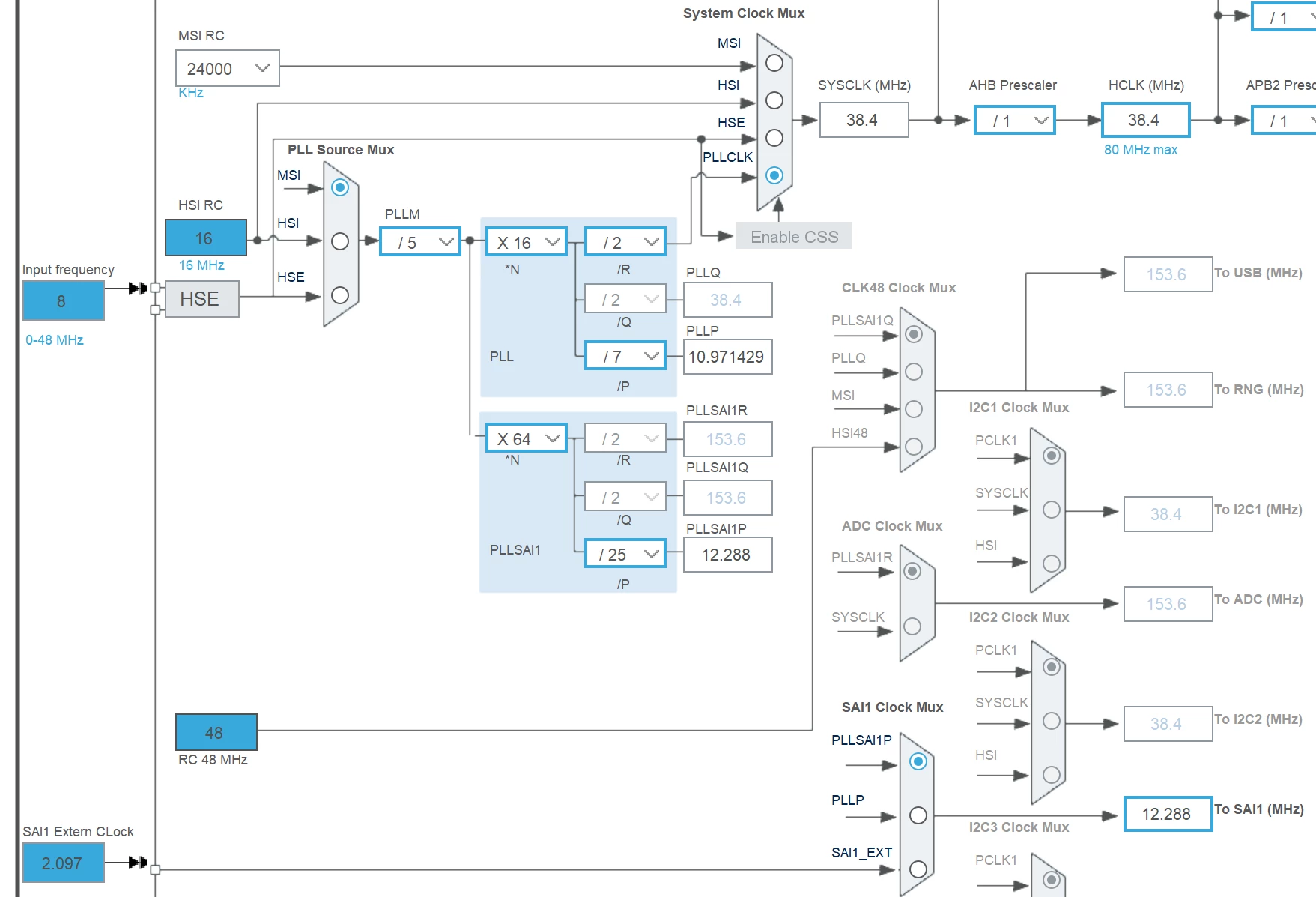Viewport: 1316px width, 897px height.
Task: Click the 80 MHz max label
Action: tap(1141, 150)
